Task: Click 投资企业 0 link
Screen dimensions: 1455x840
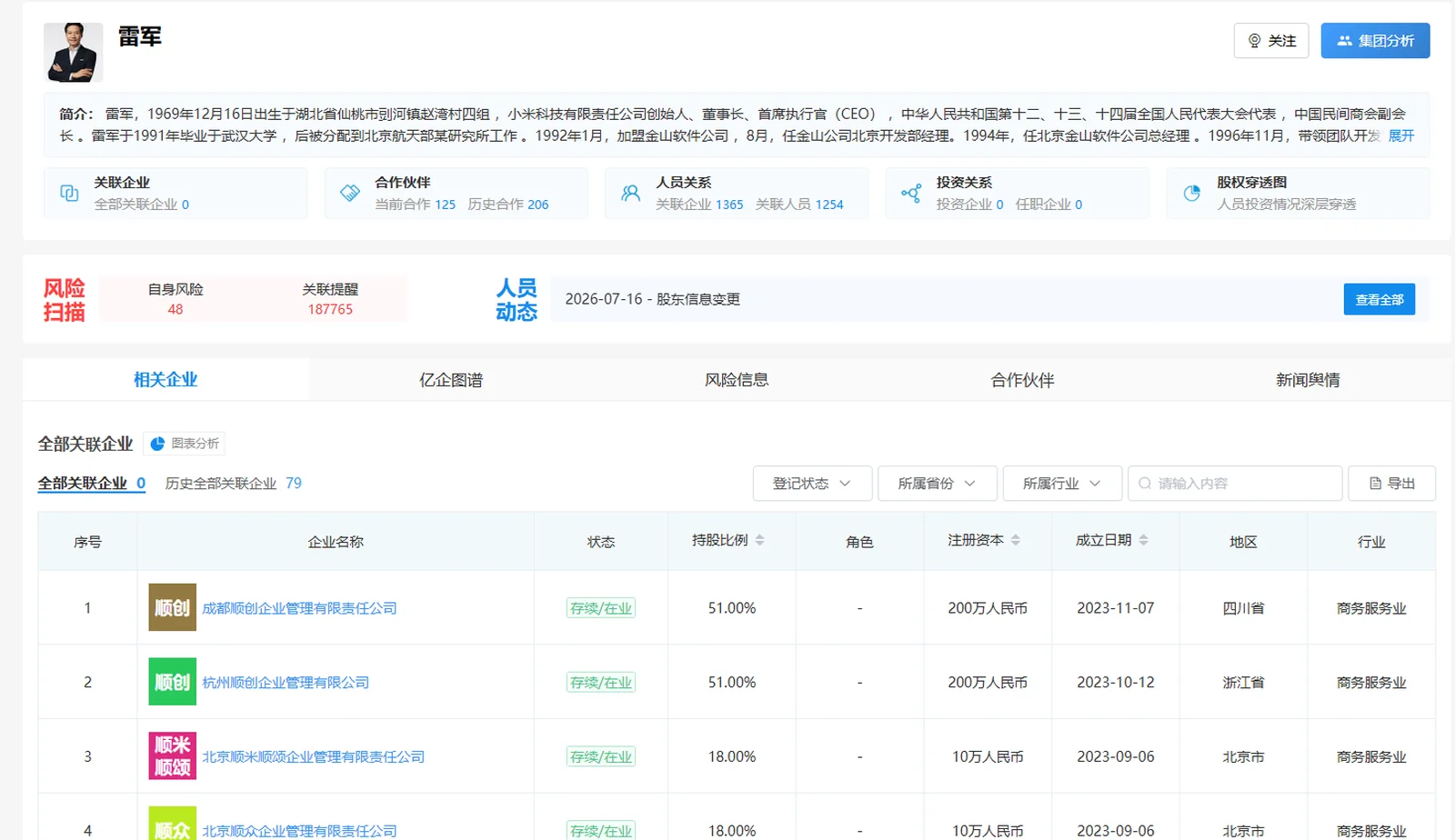Action: pyautogui.click(x=969, y=205)
